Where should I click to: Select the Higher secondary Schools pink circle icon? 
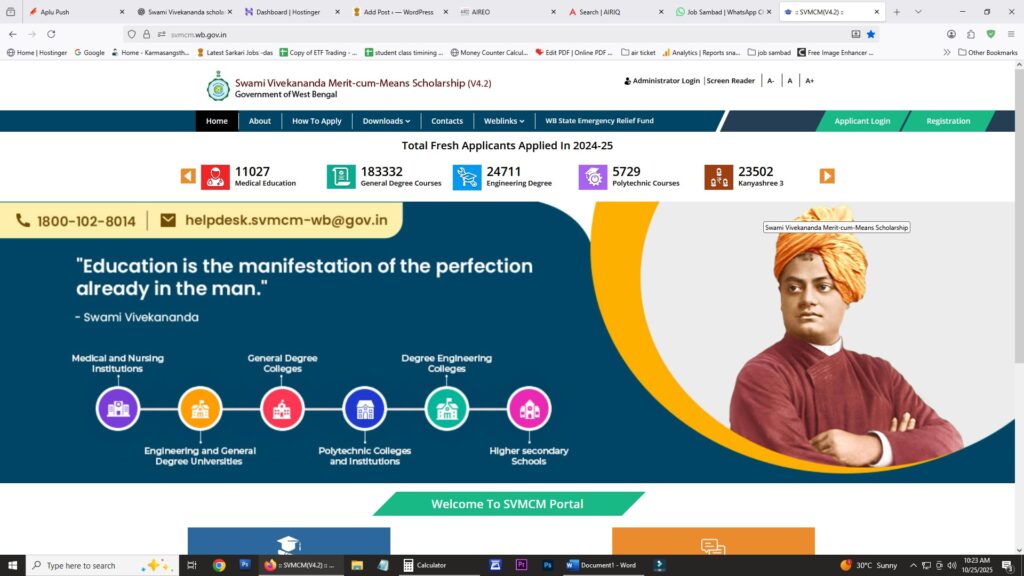529,409
